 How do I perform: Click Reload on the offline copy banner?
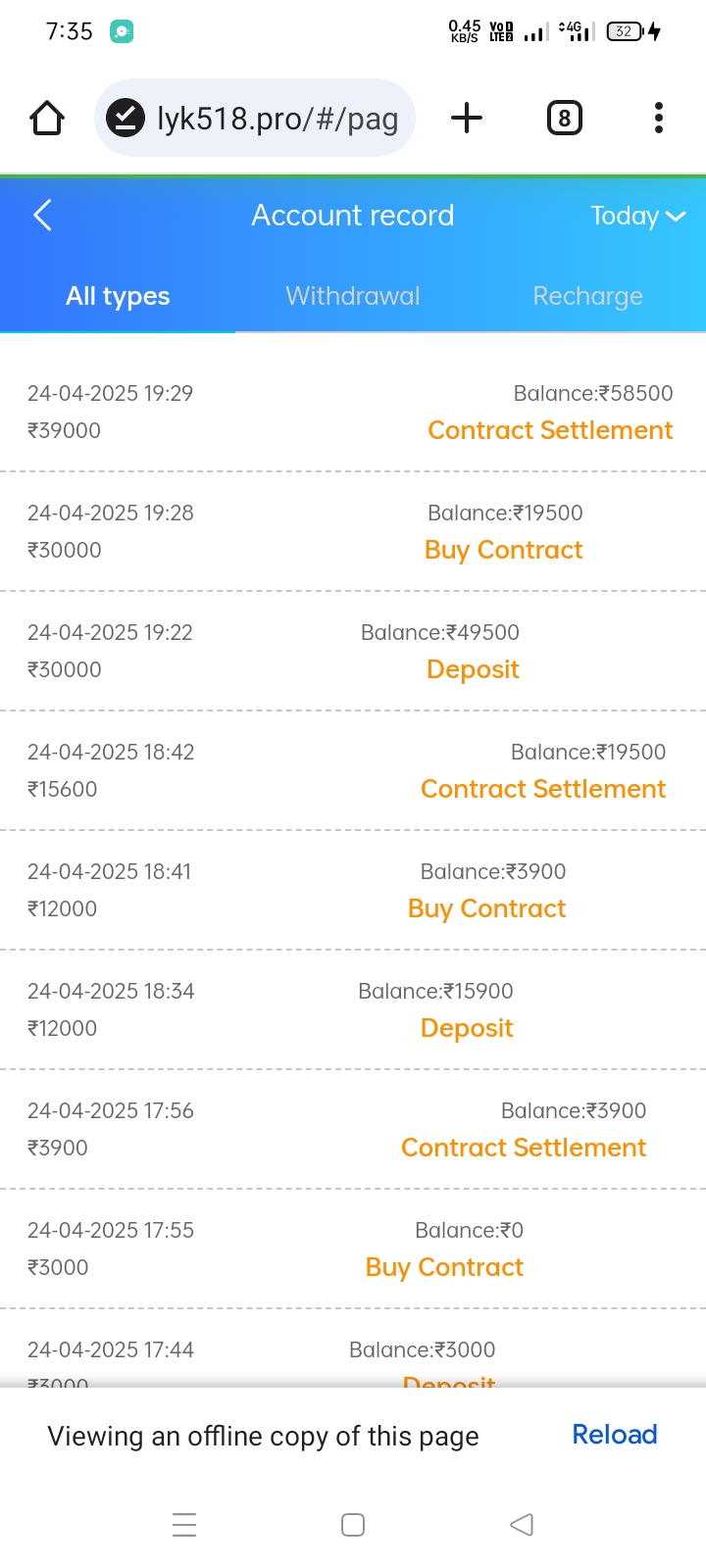[614, 1435]
